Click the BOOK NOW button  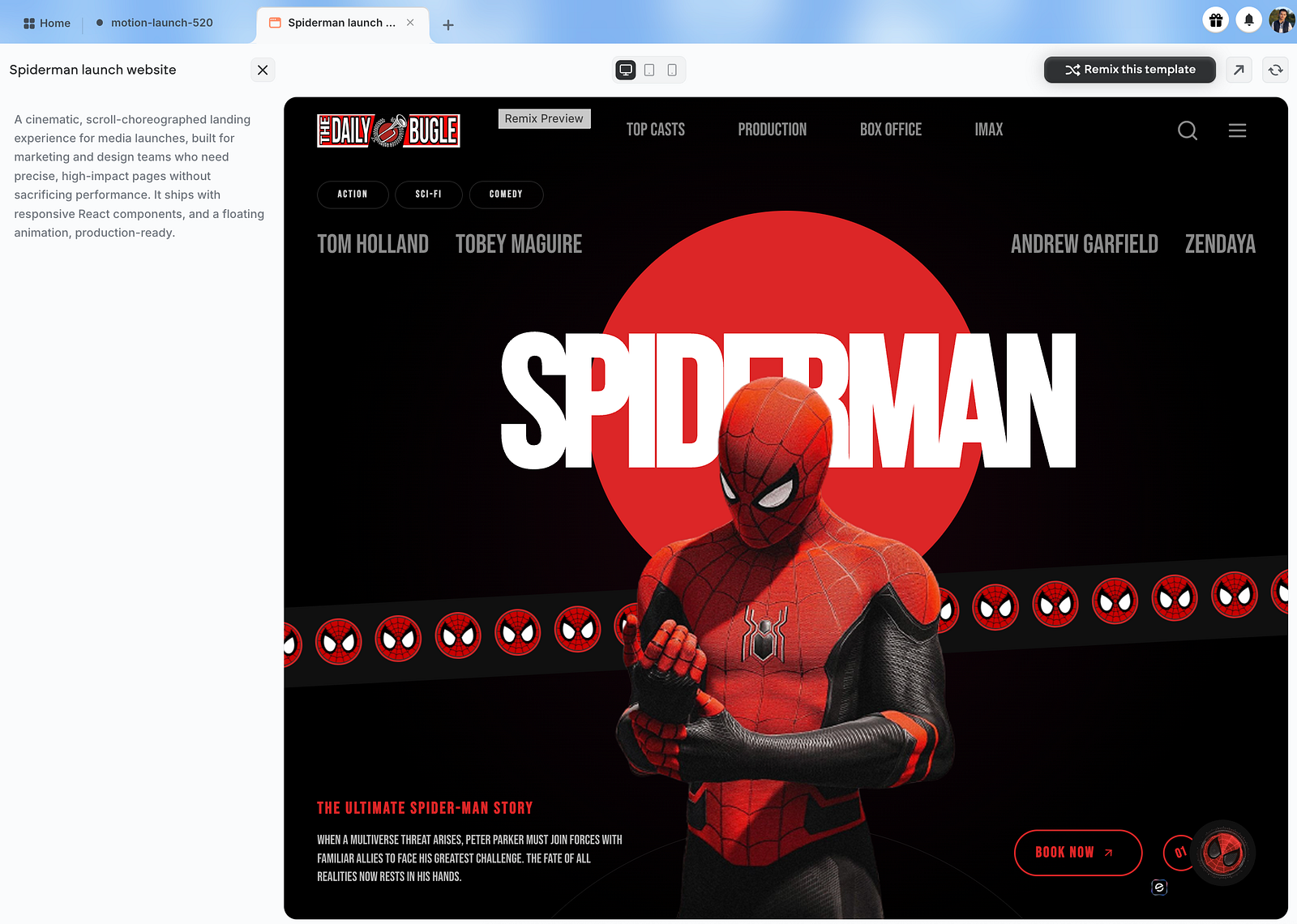[x=1078, y=853]
